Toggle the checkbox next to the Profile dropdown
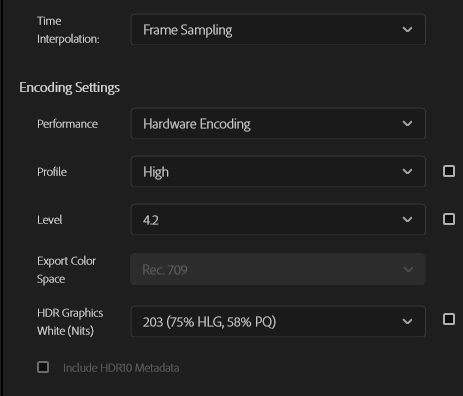 (x=449, y=171)
